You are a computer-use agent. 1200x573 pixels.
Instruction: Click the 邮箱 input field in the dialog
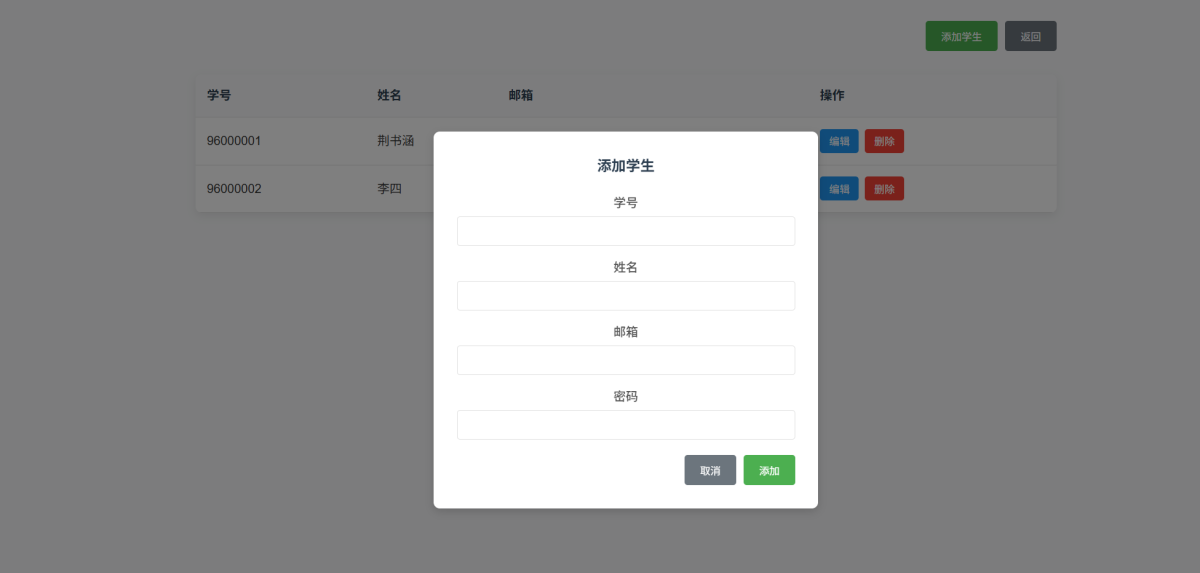625,360
